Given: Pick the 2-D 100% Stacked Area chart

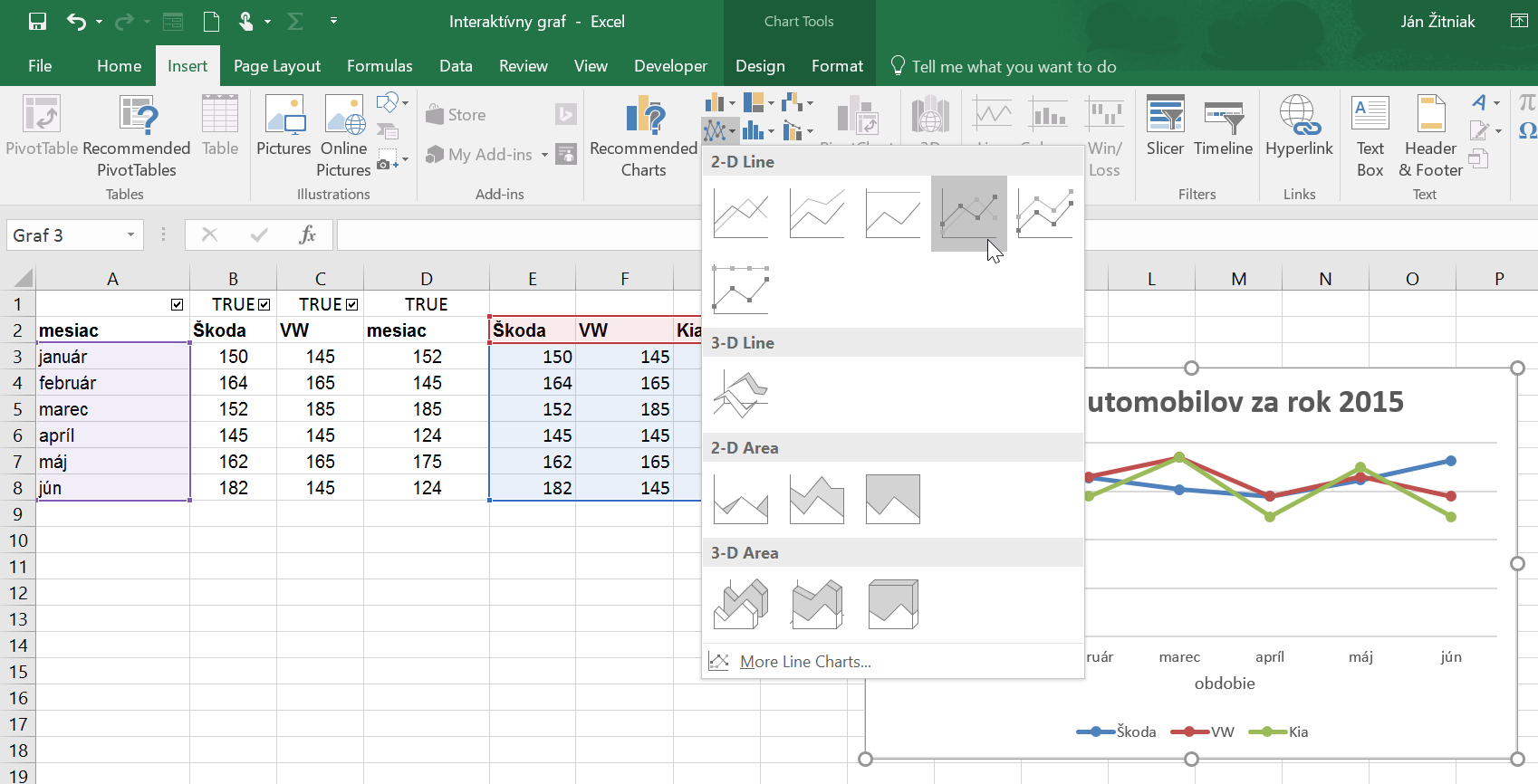Looking at the screenshot, I should (x=893, y=500).
